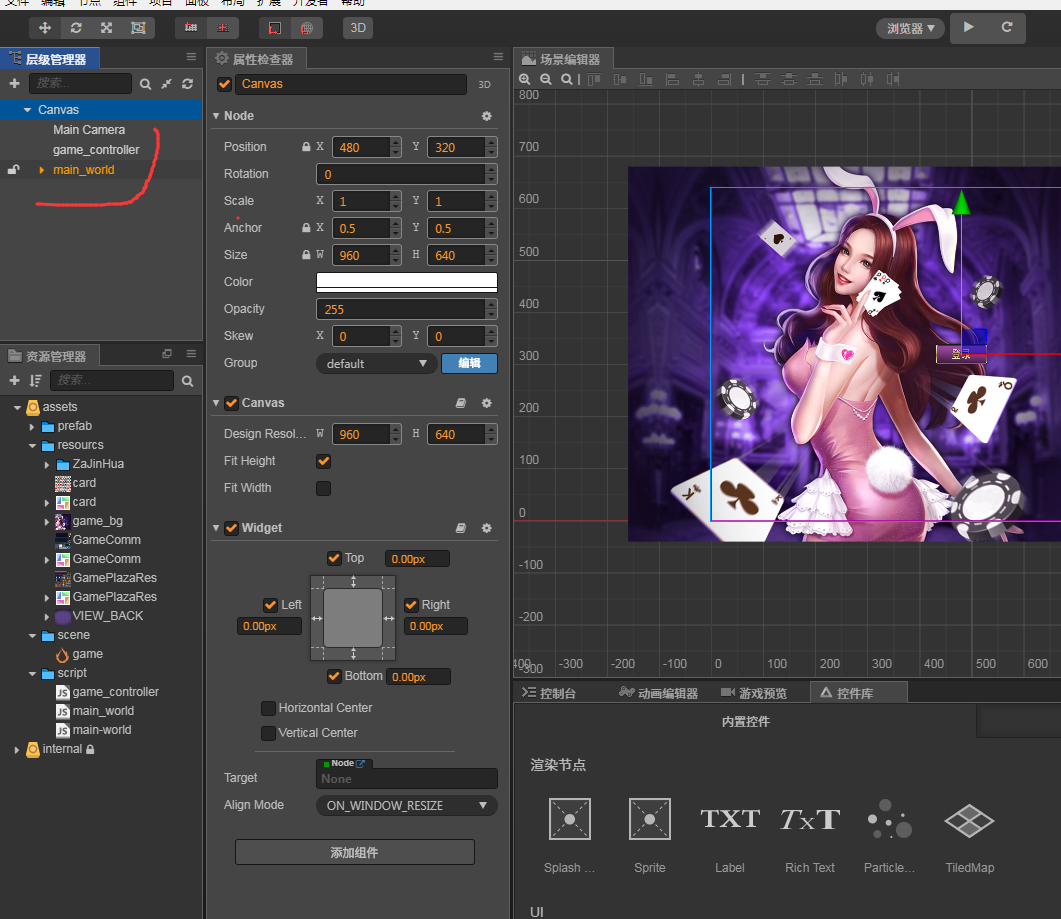Viewport: 1061px width, 919px height.
Task: Click the 添加组件 add component button
Action: [355, 853]
